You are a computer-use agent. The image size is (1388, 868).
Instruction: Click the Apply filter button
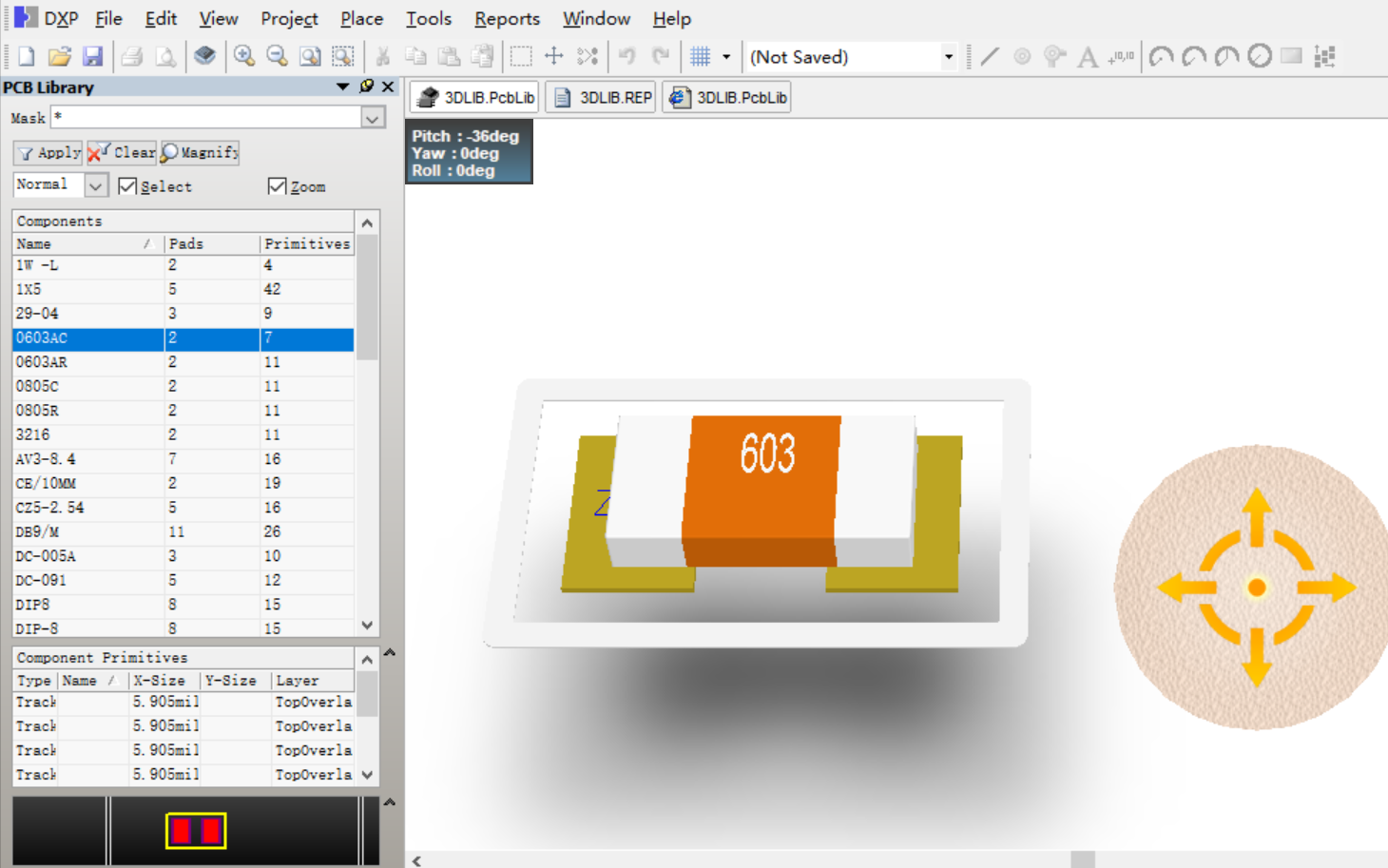[x=48, y=152]
